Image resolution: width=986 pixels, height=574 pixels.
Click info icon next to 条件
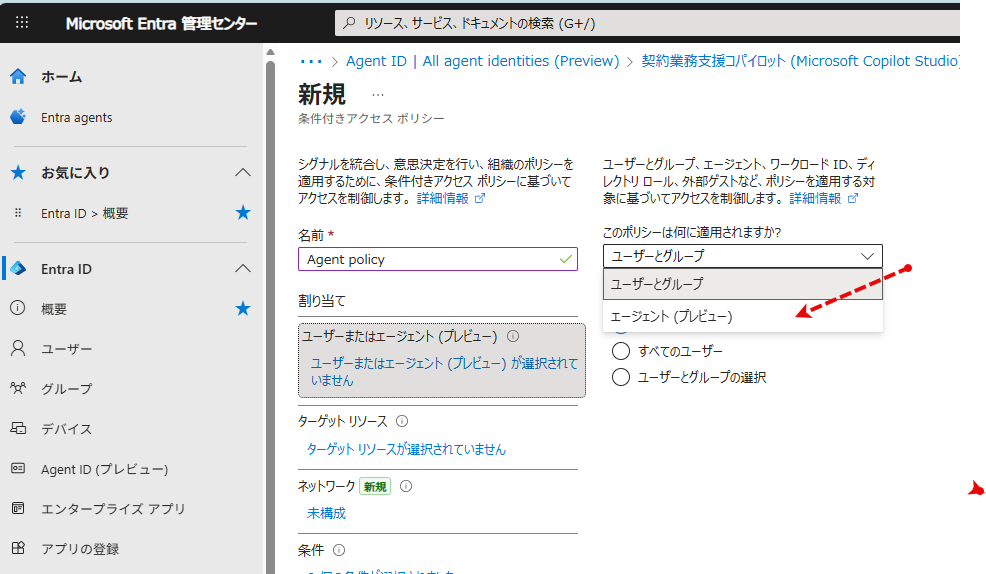339,550
